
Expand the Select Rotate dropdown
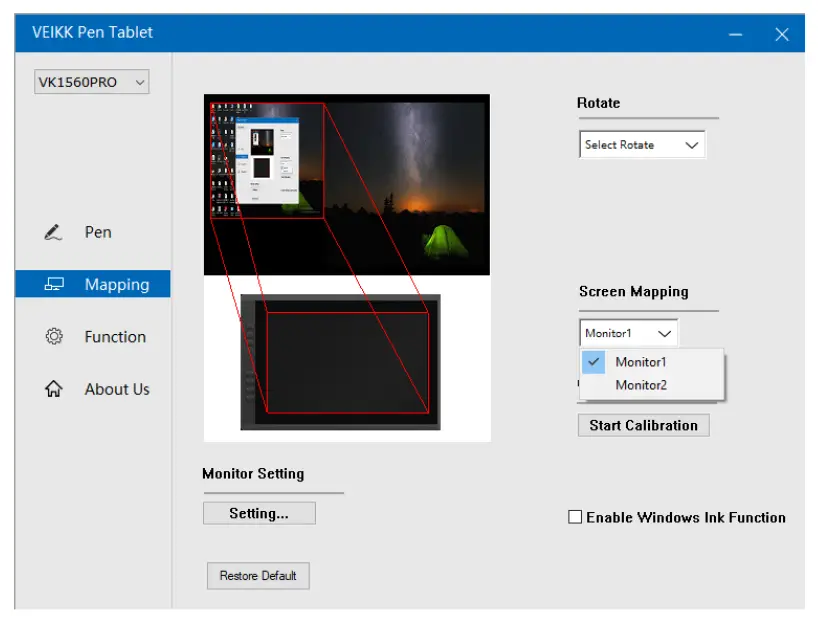click(642, 145)
